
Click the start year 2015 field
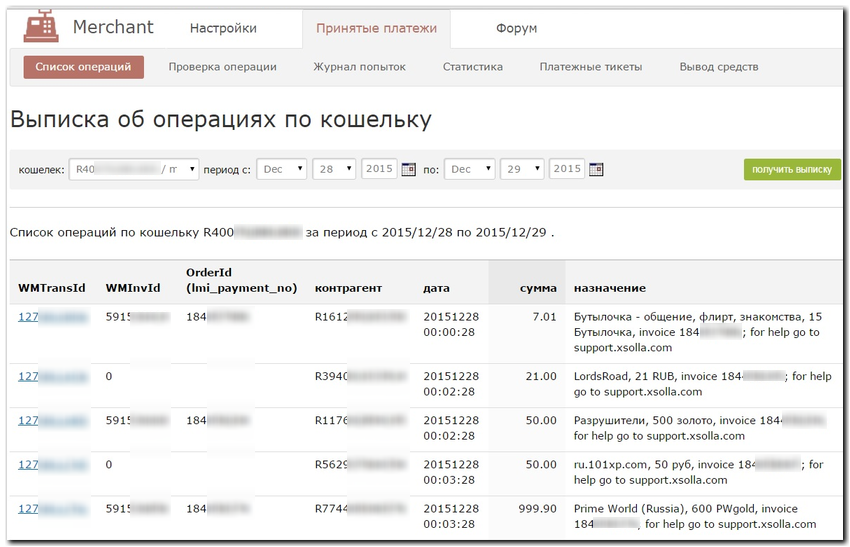click(x=379, y=169)
